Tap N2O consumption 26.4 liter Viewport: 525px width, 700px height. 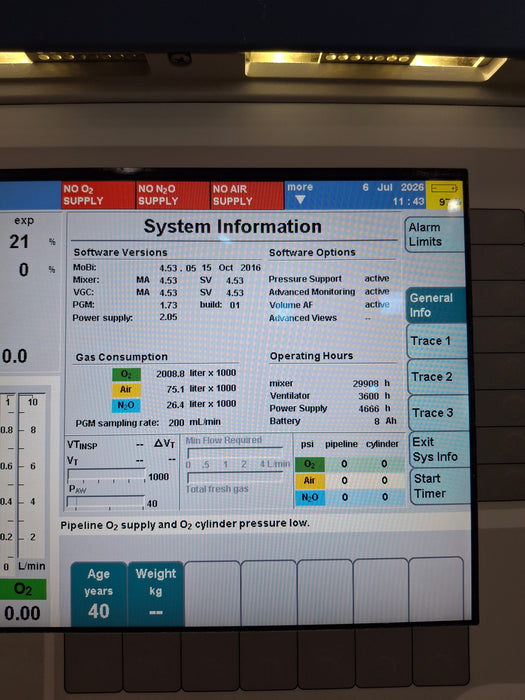(201, 404)
